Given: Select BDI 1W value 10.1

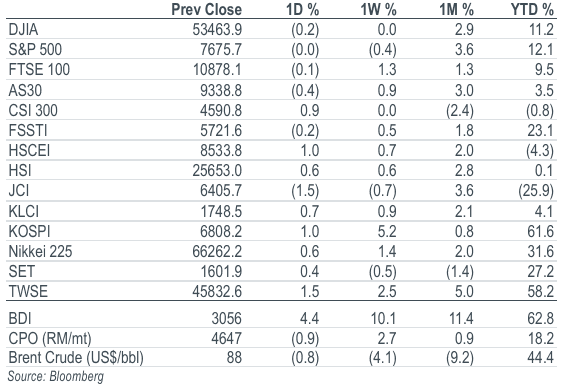Looking at the screenshot, I should pos(383,319).
